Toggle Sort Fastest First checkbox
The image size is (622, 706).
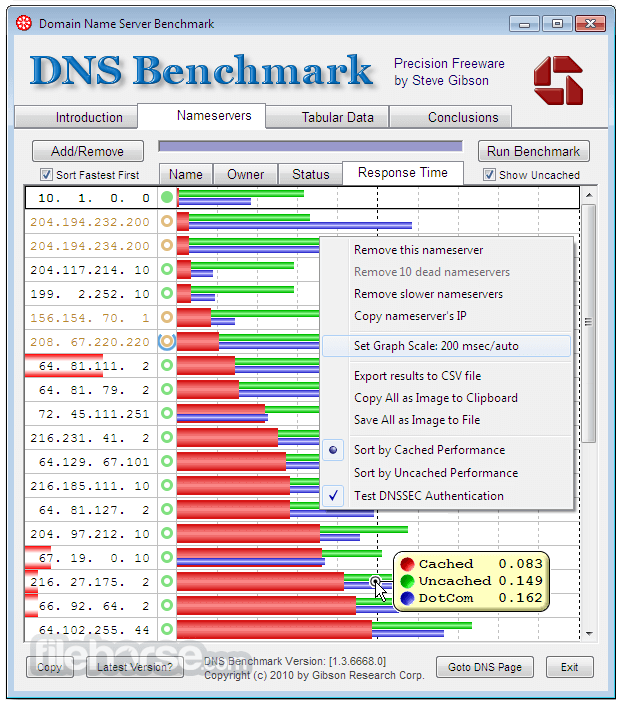[x=46, y=175]
